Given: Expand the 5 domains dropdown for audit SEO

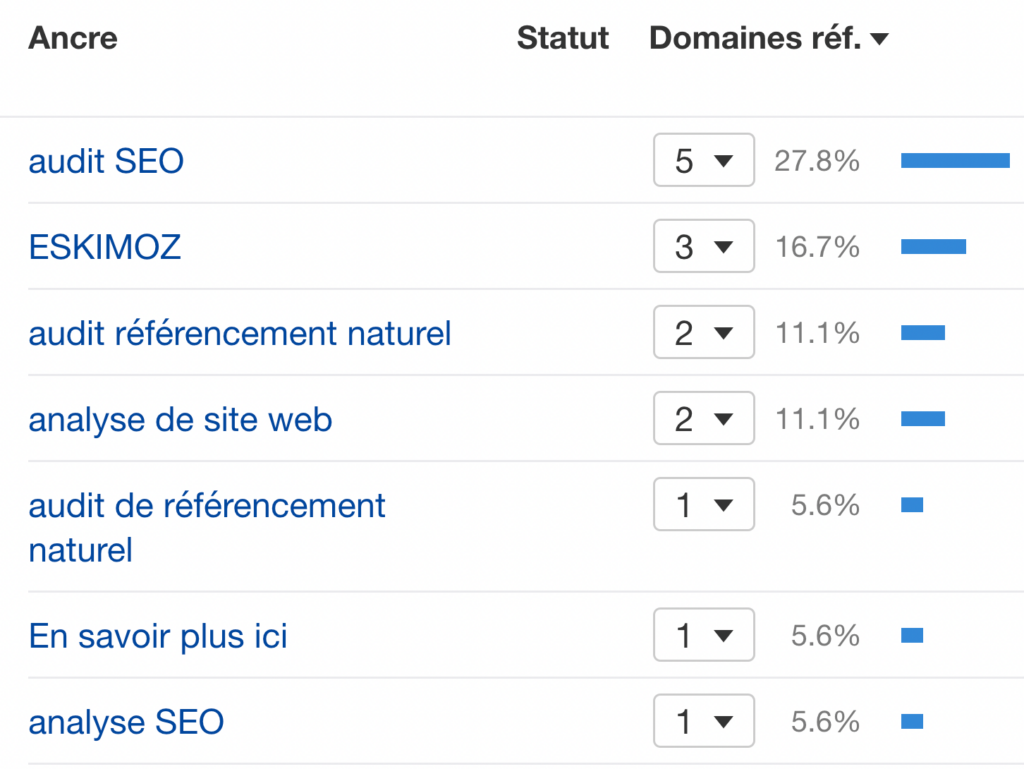Looking at the screenshot, I should tap(704, 160).
